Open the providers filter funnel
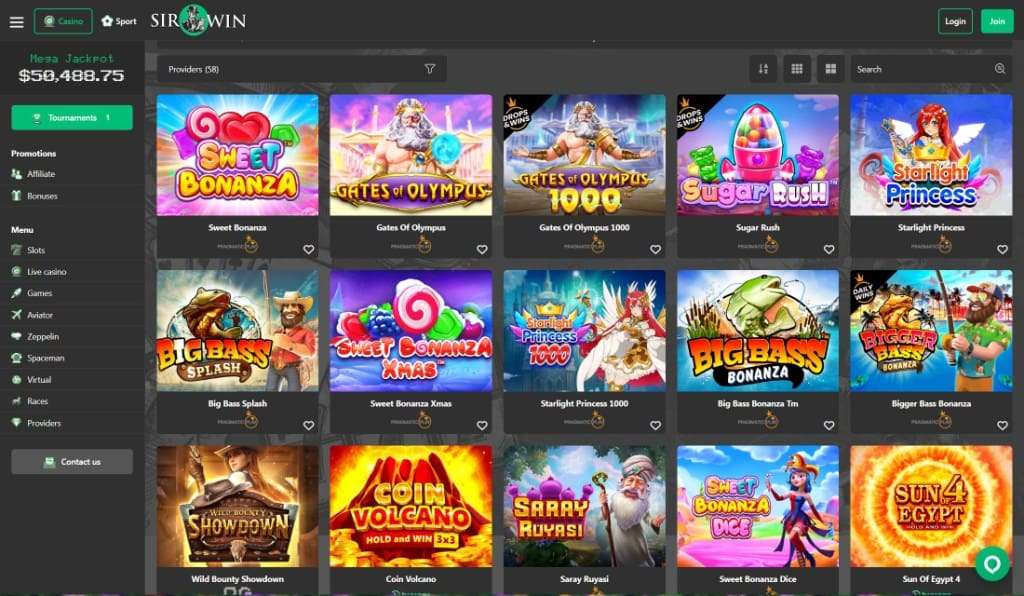 point(430,69)
